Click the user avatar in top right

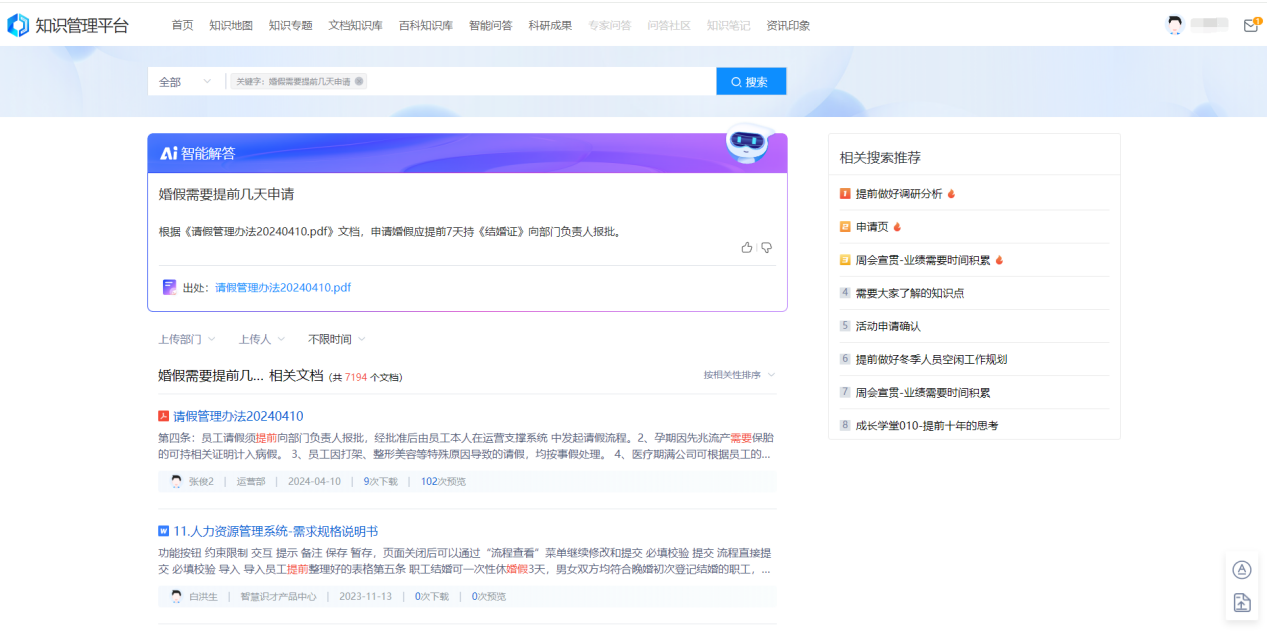(1175, 23)
